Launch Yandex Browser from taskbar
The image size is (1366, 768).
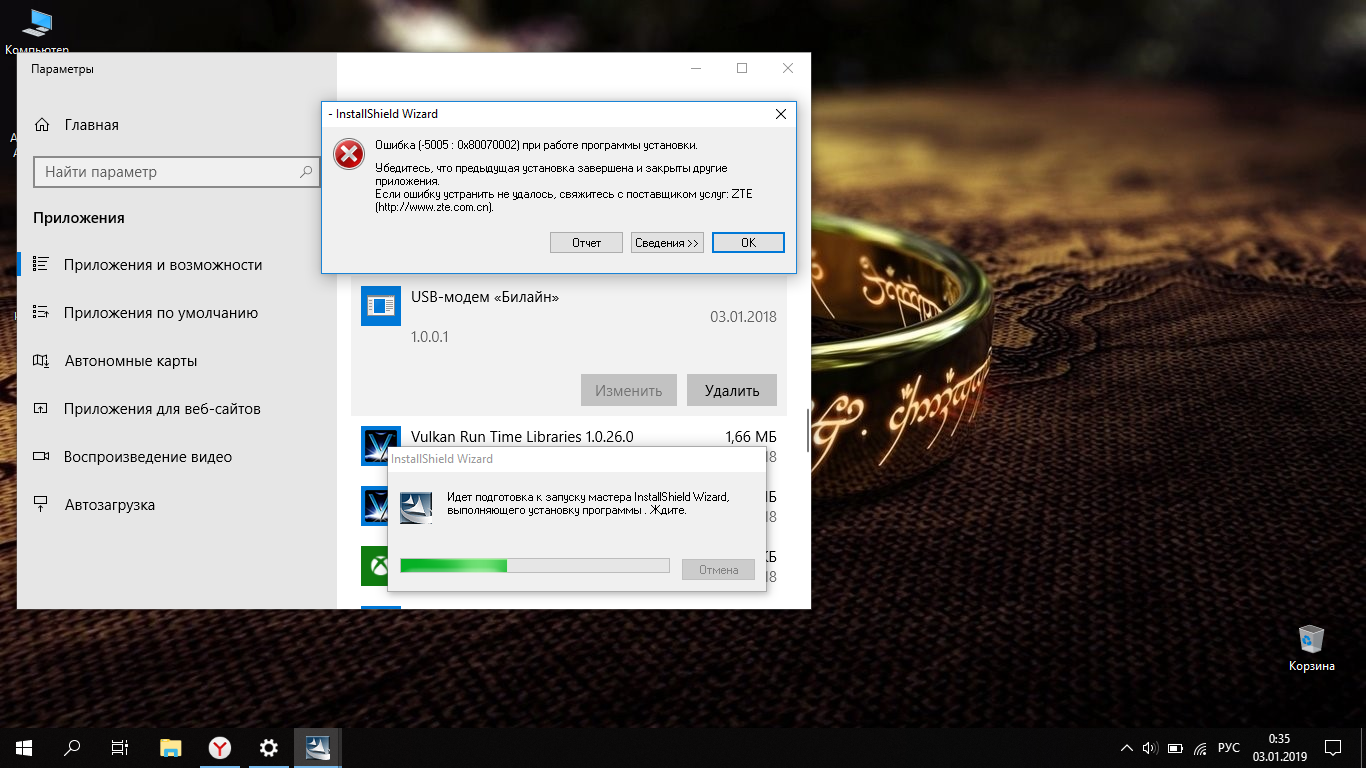[220, 747]
